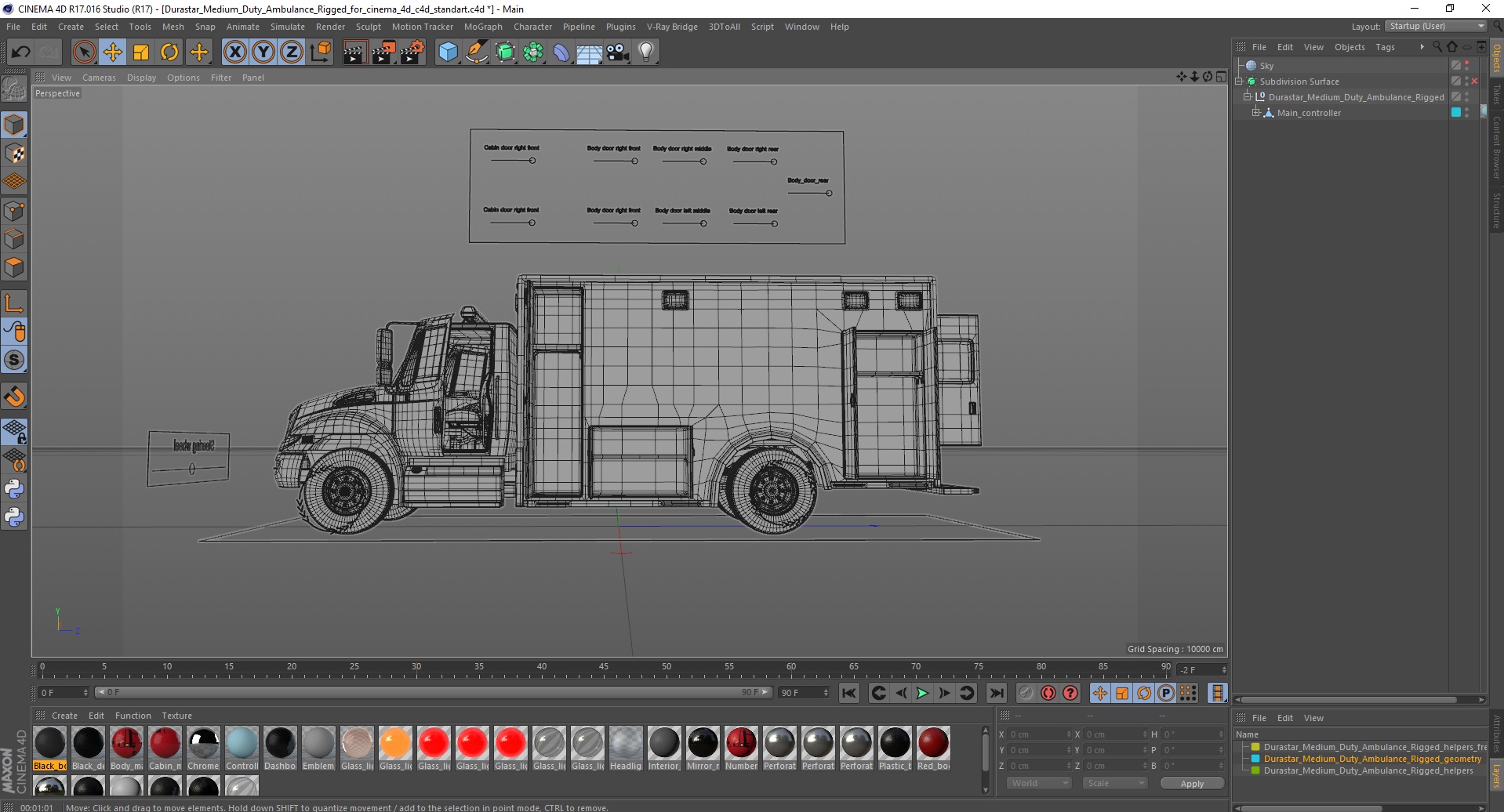Select the Red_bo material swatch

(933, 749)
